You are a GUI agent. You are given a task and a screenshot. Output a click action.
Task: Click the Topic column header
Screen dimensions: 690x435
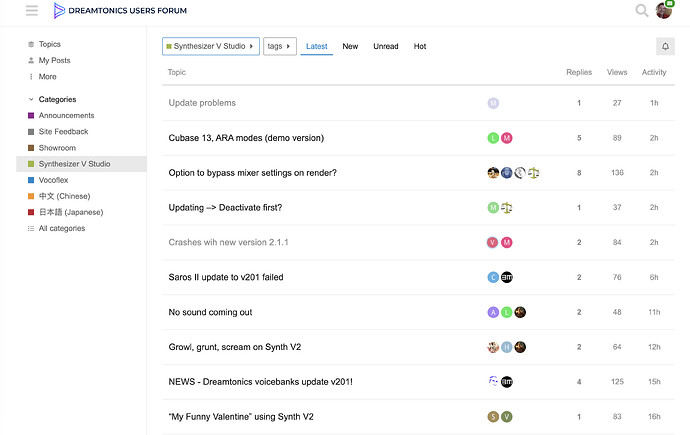(x=176, y=72)
